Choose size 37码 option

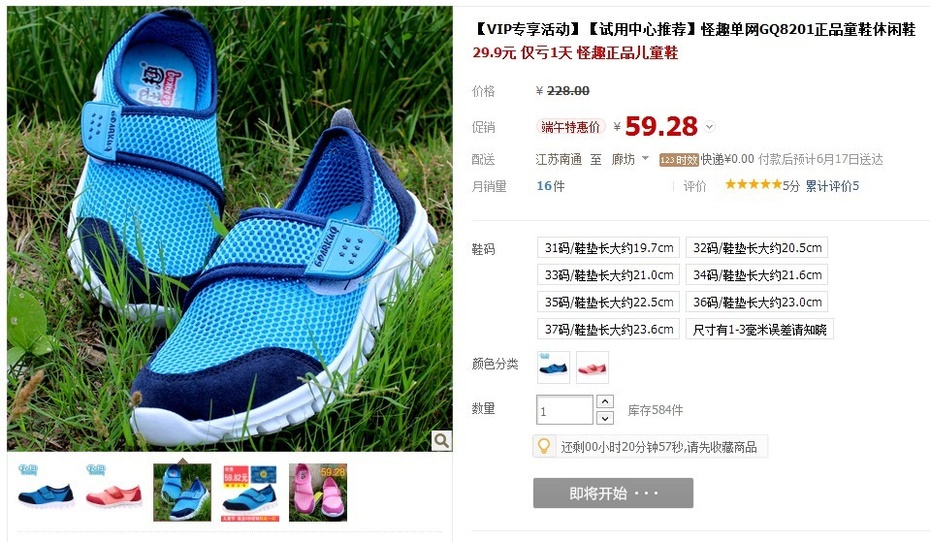click(609, 329)
